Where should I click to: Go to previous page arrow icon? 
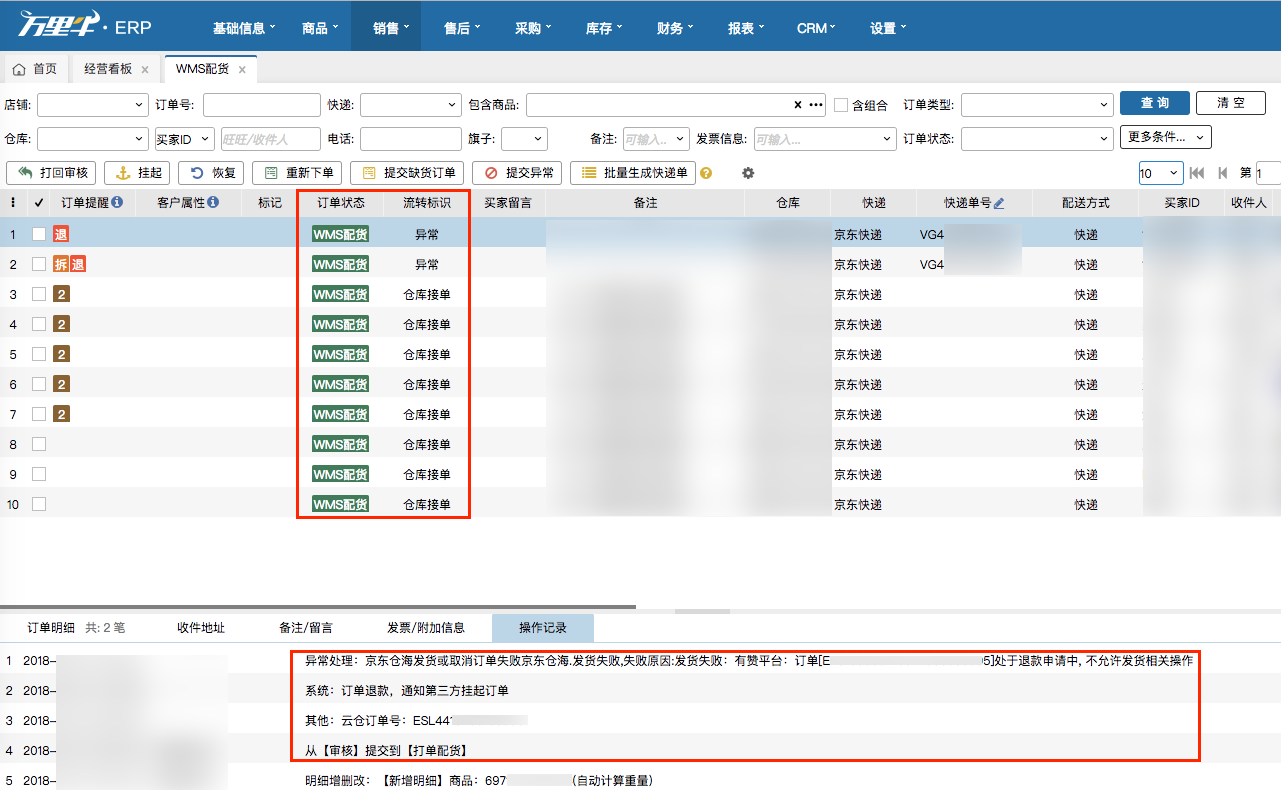point(1223,173)
